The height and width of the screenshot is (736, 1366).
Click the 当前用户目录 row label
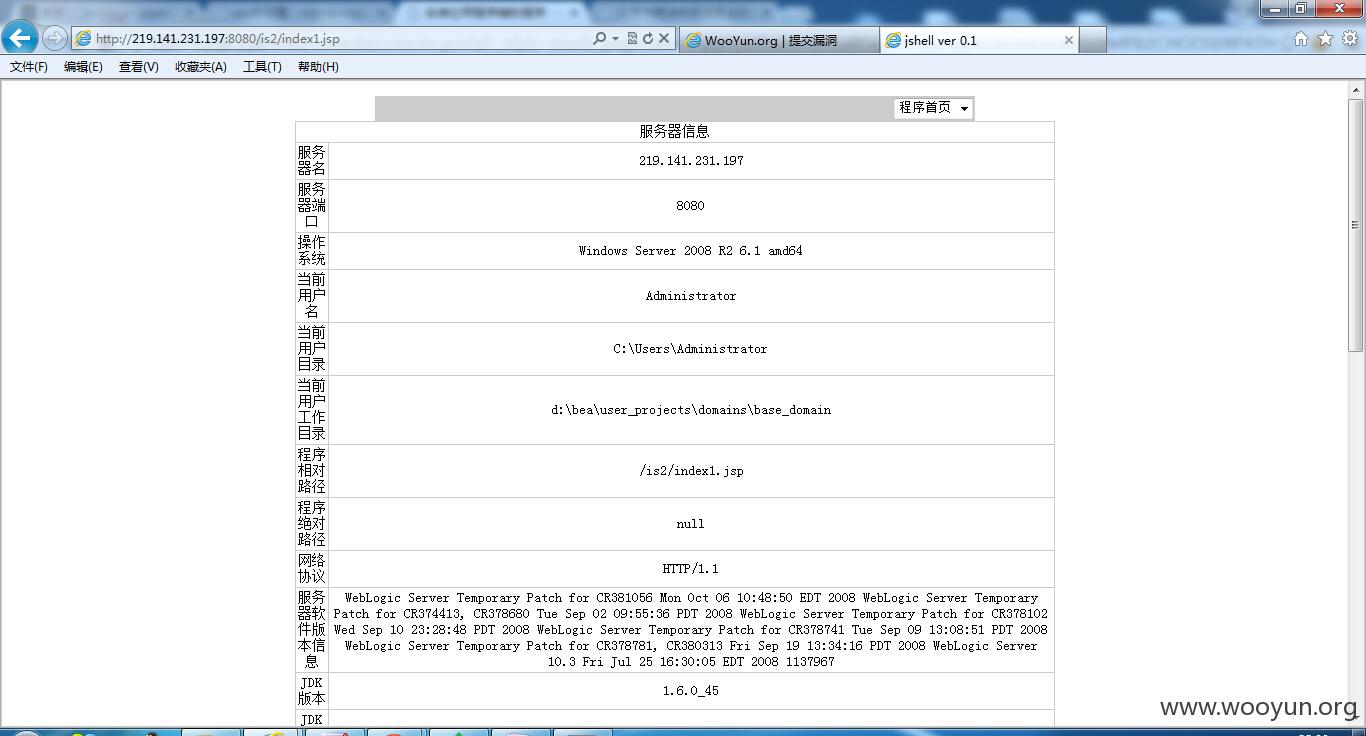pyautogui.click(x=312, y=349)
